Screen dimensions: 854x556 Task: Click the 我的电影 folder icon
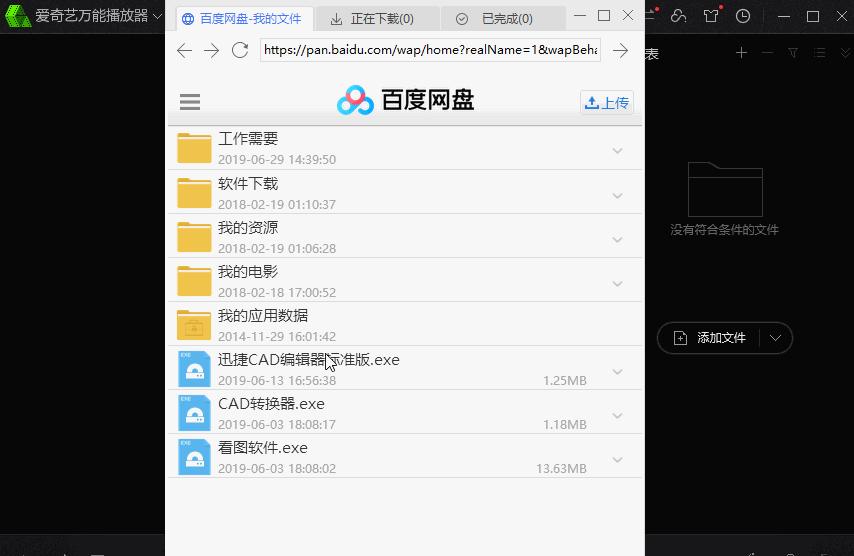[x=194, y=281]
